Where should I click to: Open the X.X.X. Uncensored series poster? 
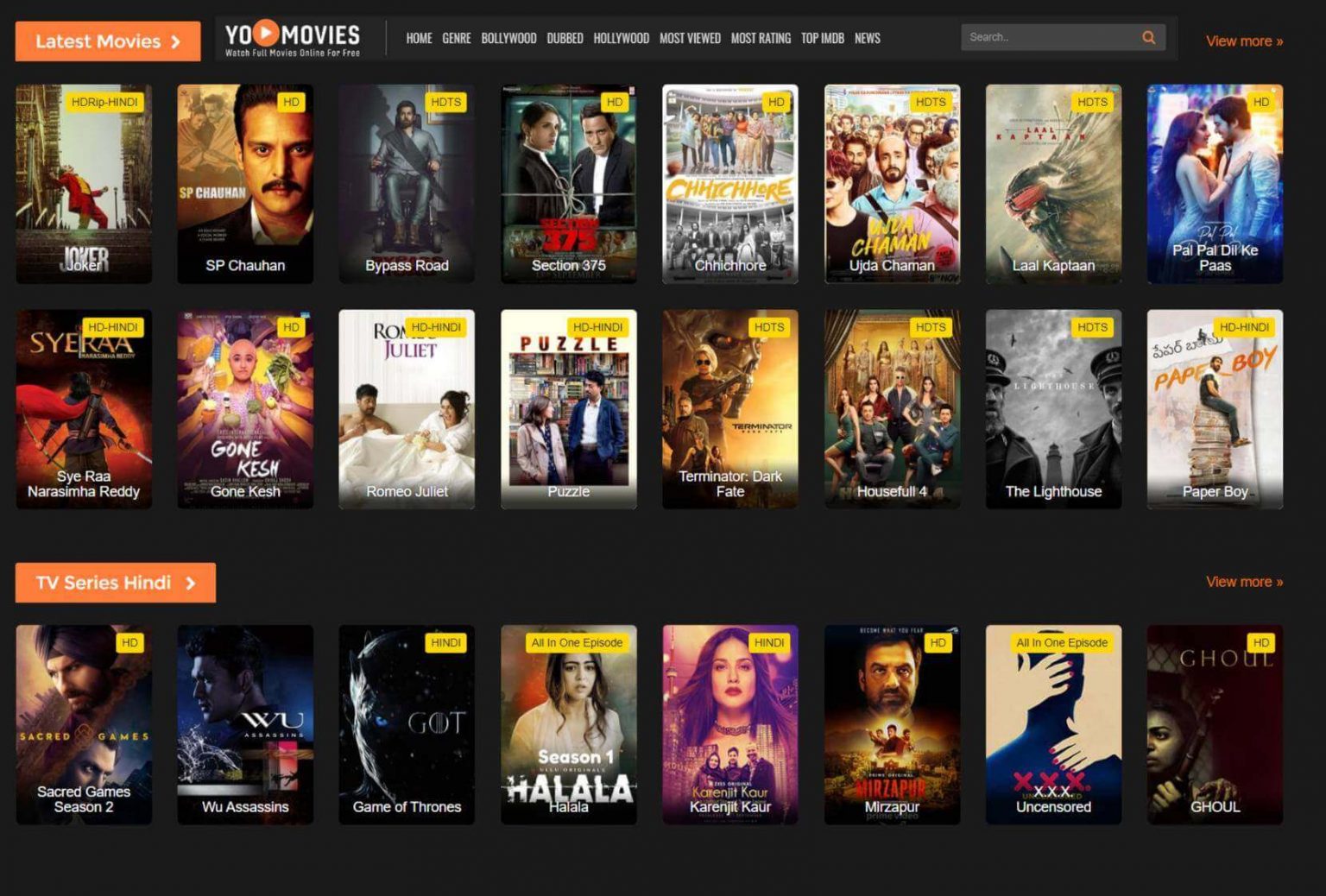(x=1053, y=725)
